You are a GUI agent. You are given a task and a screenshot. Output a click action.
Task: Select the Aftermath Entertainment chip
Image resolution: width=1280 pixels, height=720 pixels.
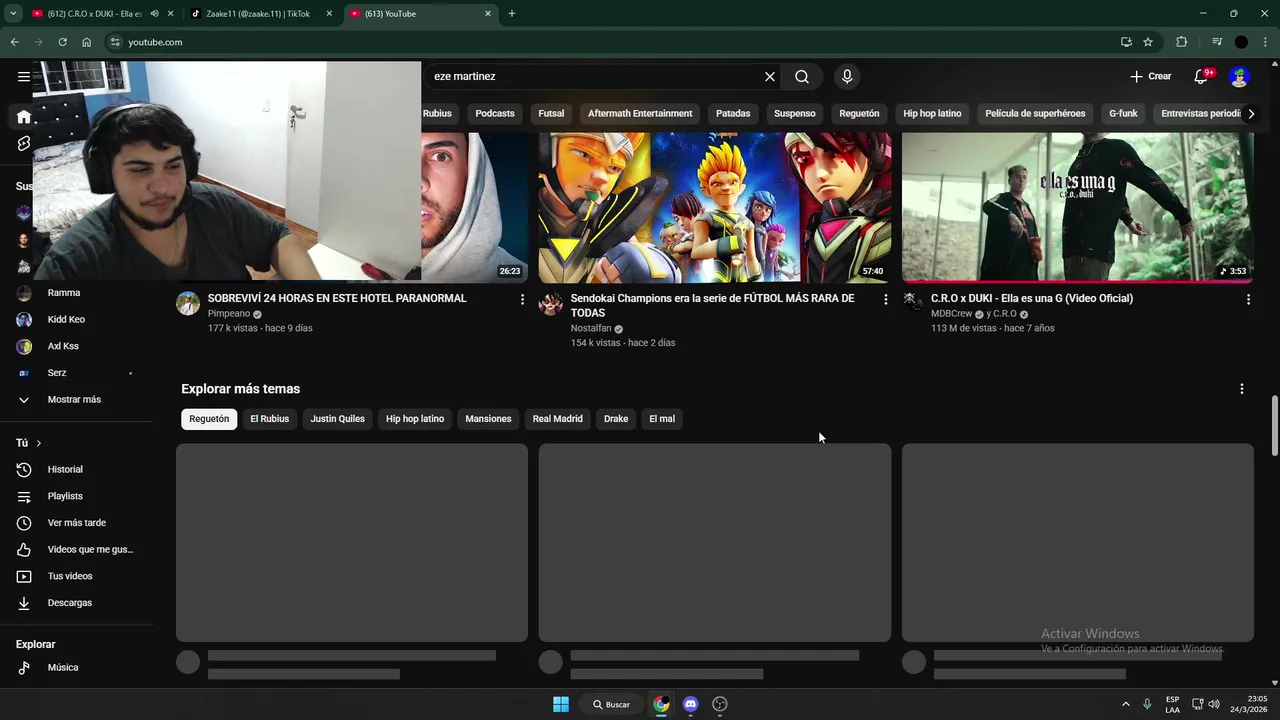click(640, 113)
